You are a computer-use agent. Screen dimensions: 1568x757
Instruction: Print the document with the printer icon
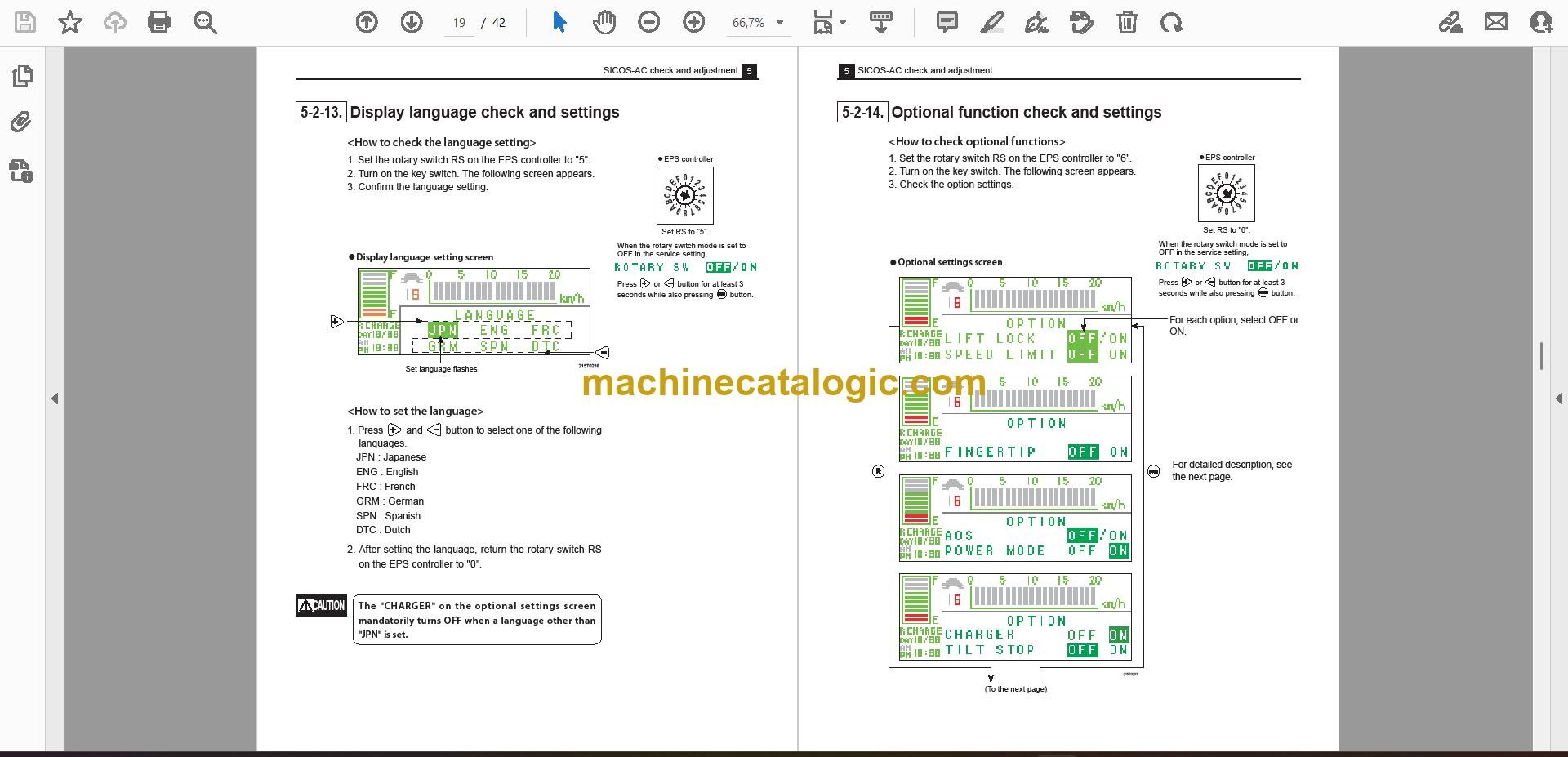pyautogui.click(x=159, y=22)
